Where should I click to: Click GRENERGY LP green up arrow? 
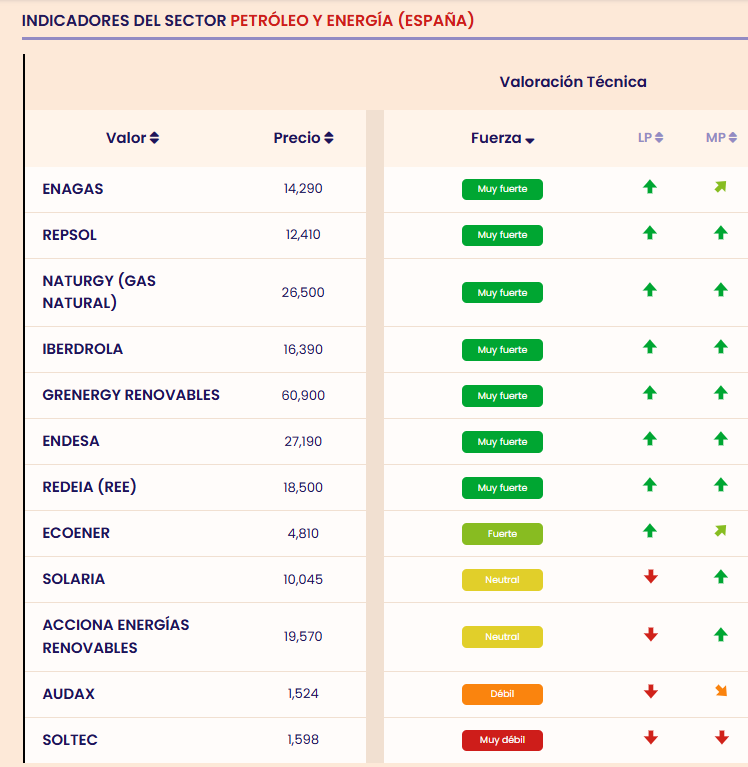(650, 393)
